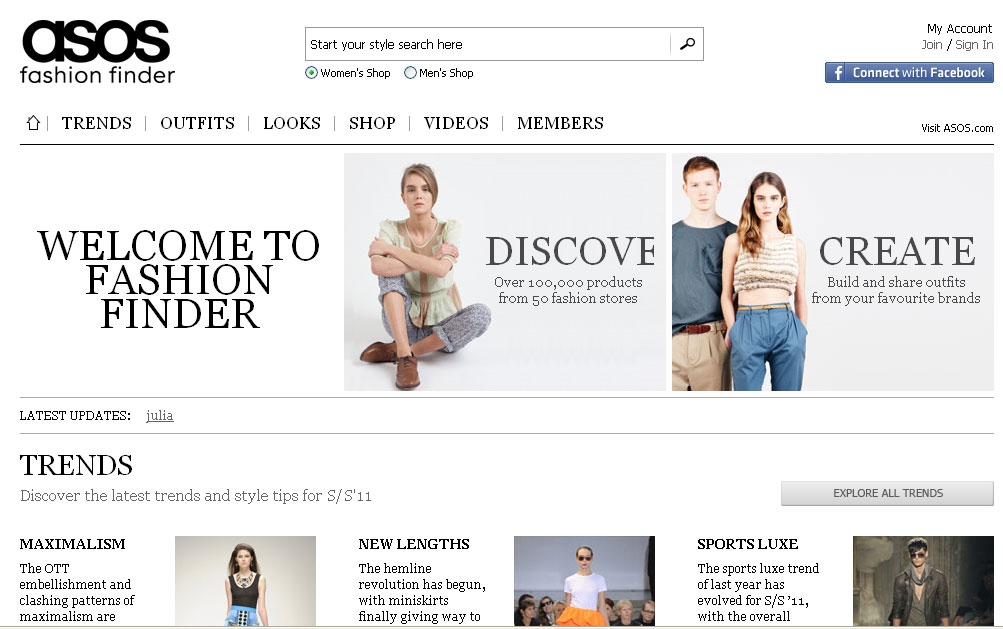Open the MEMBERS menu item
Image resolution: width=1003 pixels, height=629 pixels.
pos(560,123)
